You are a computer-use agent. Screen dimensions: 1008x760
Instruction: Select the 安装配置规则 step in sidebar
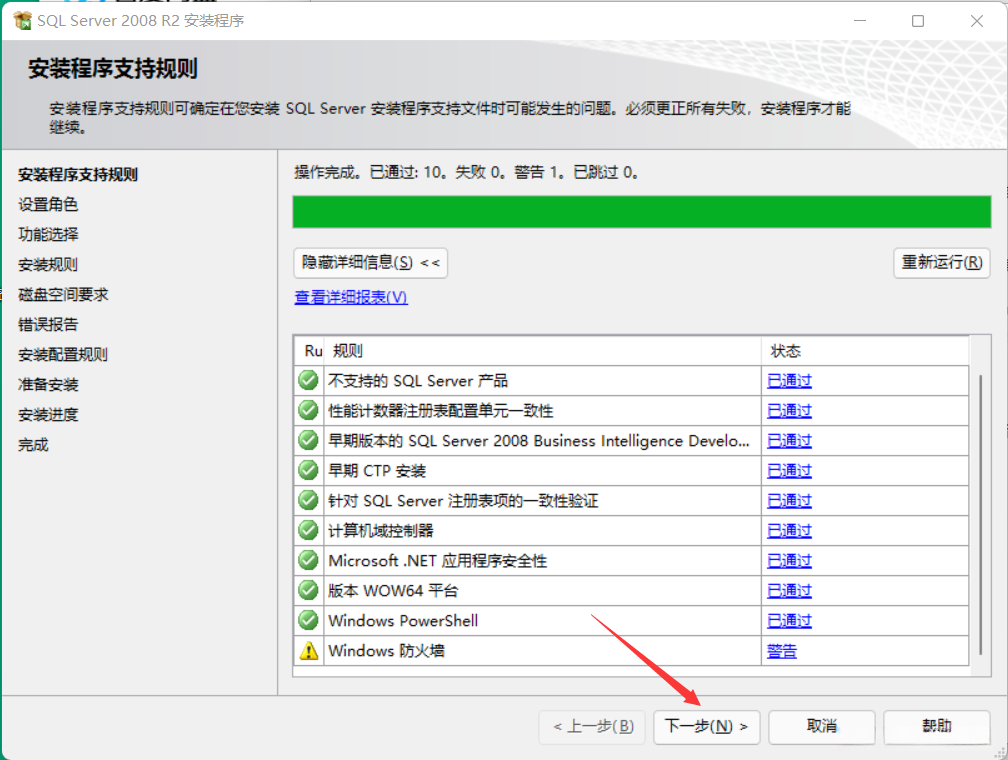point(63,354)
